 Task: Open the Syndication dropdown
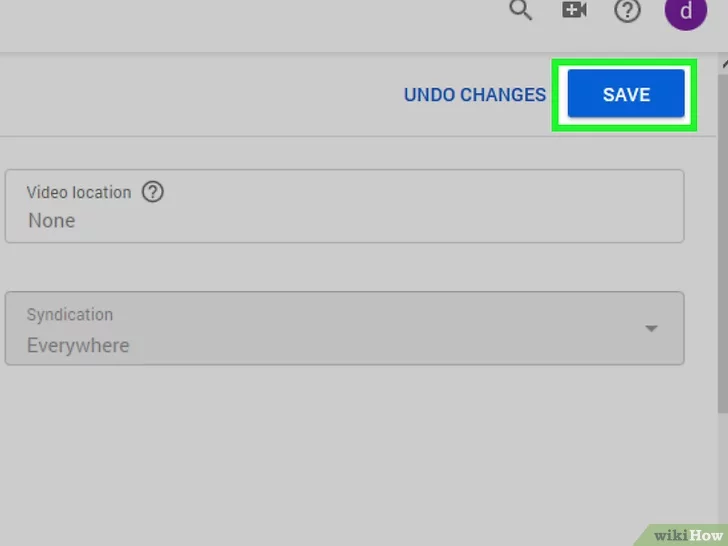coord(344,329)
